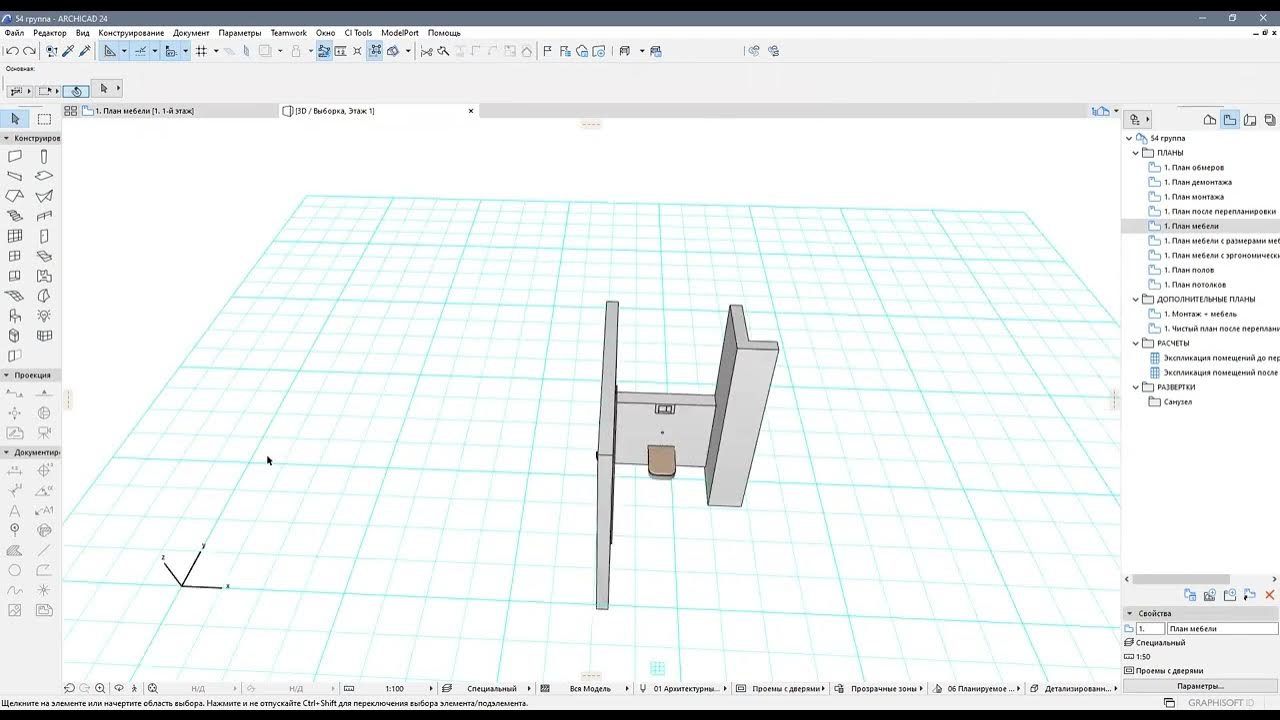Choose the Slab tool
Image resolution: width=1280 pixels, height=720 pixels.
coord(44,176)
